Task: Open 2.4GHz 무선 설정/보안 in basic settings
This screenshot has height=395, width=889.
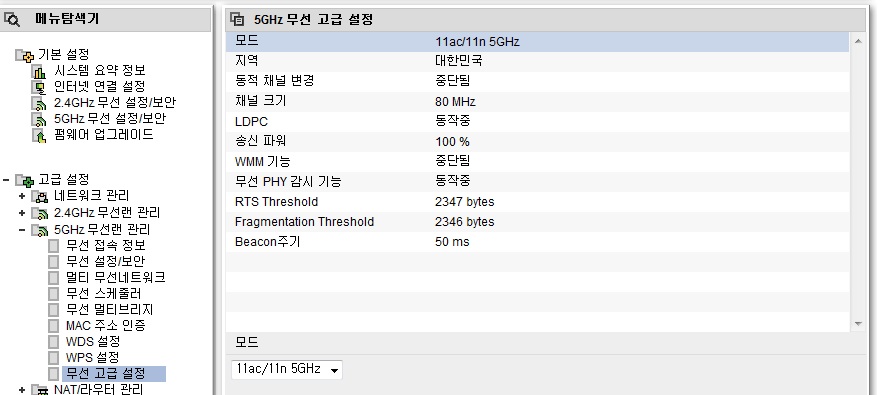Action: coord(115,103)
